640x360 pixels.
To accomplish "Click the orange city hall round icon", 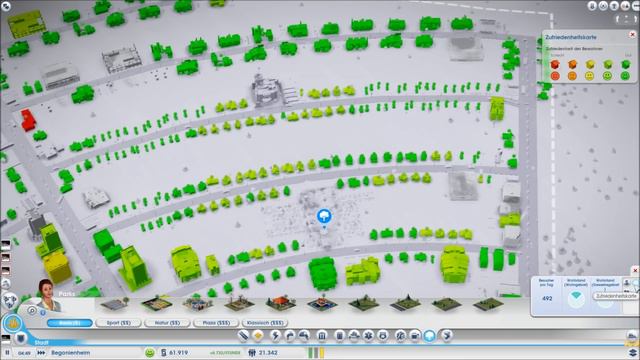I will (x=13, y=324).
